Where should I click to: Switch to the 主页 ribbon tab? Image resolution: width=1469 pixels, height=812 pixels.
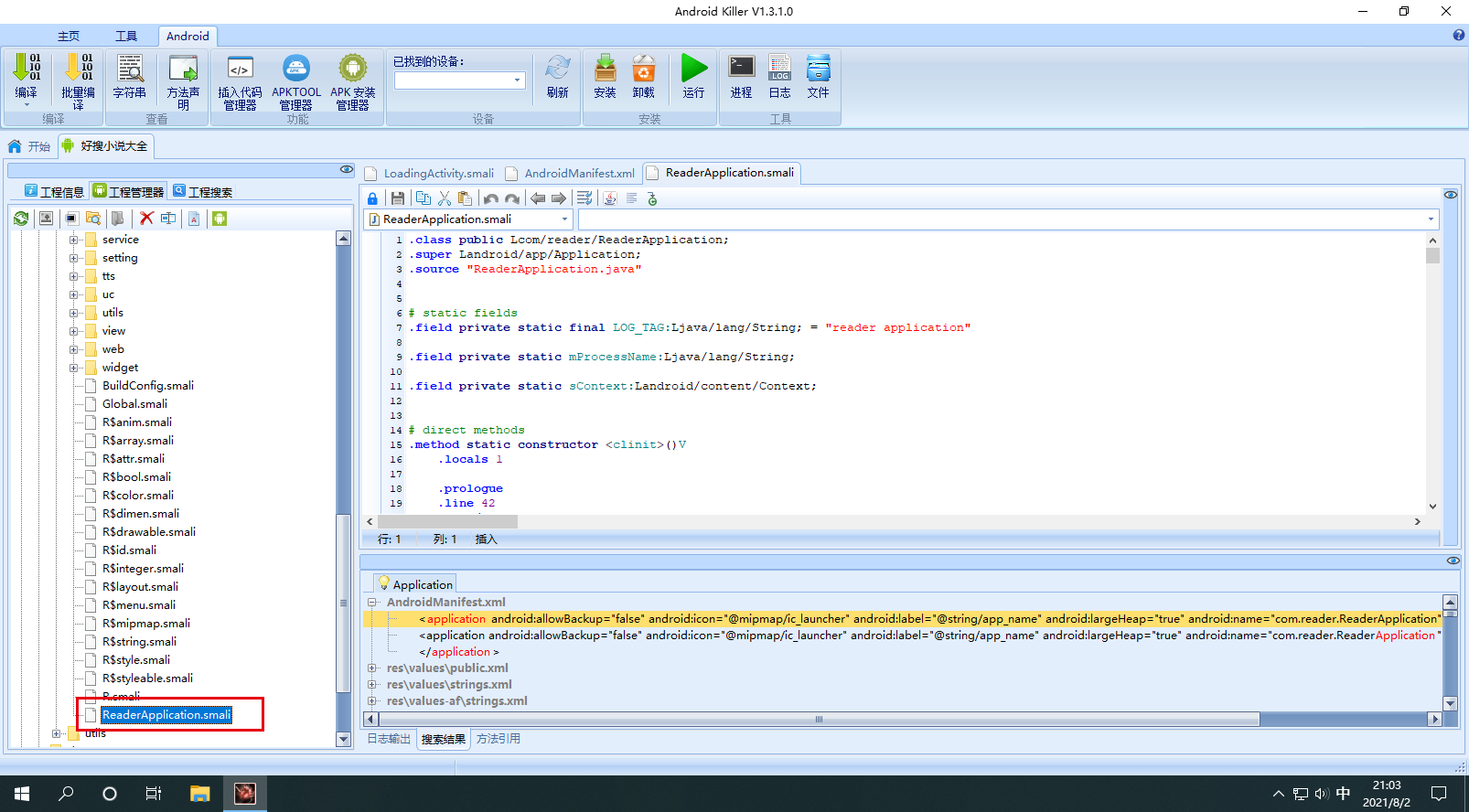point(69,37)
